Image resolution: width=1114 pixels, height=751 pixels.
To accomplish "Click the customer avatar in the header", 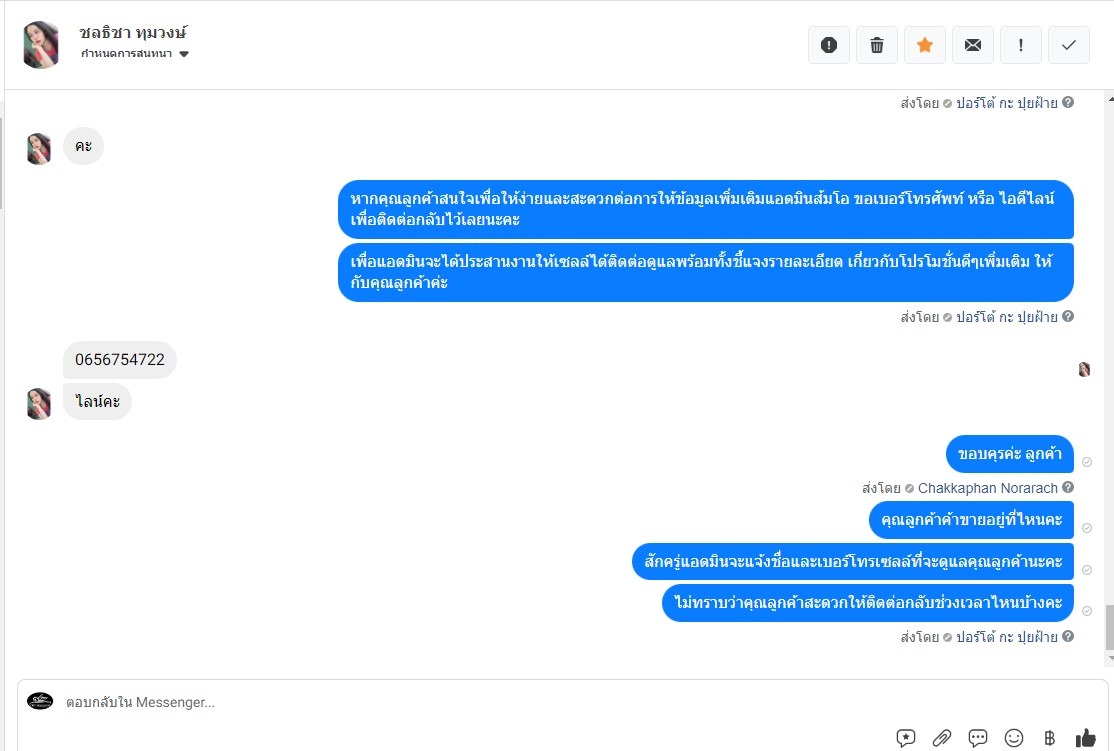I will (x=40, y=45).
